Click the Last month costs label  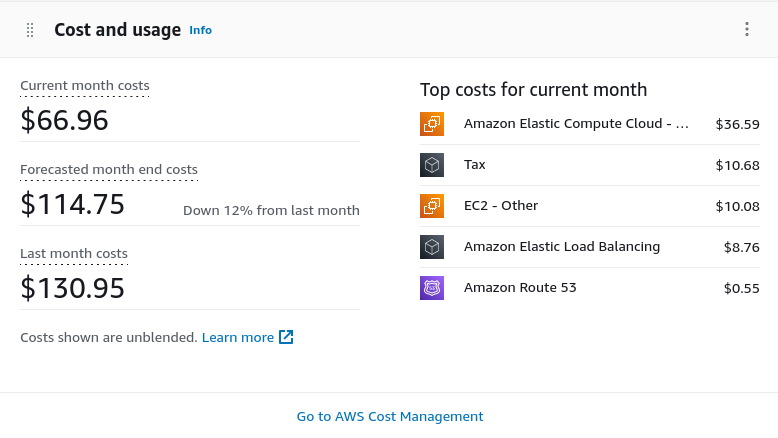(x=74, y=253)
